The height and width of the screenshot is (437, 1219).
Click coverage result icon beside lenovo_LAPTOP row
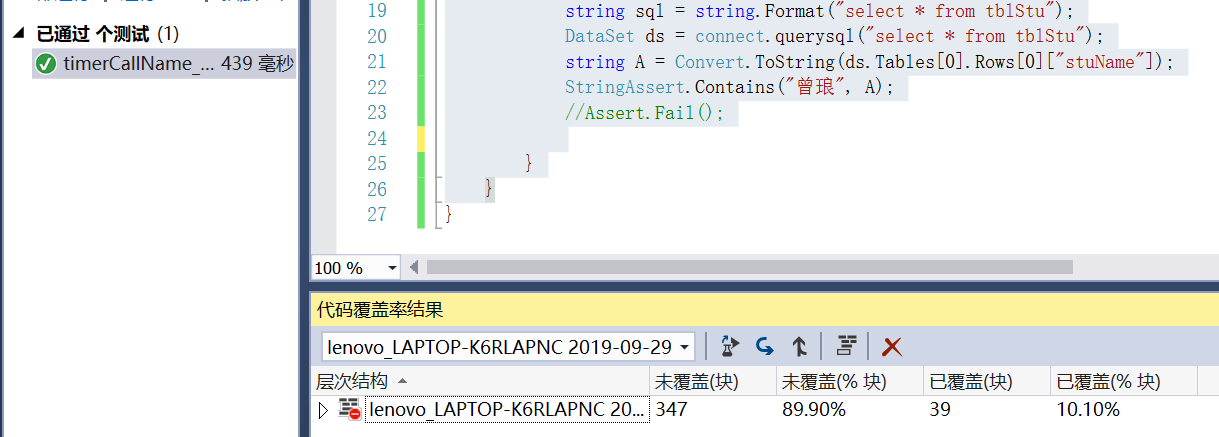(x=349, y=409)
